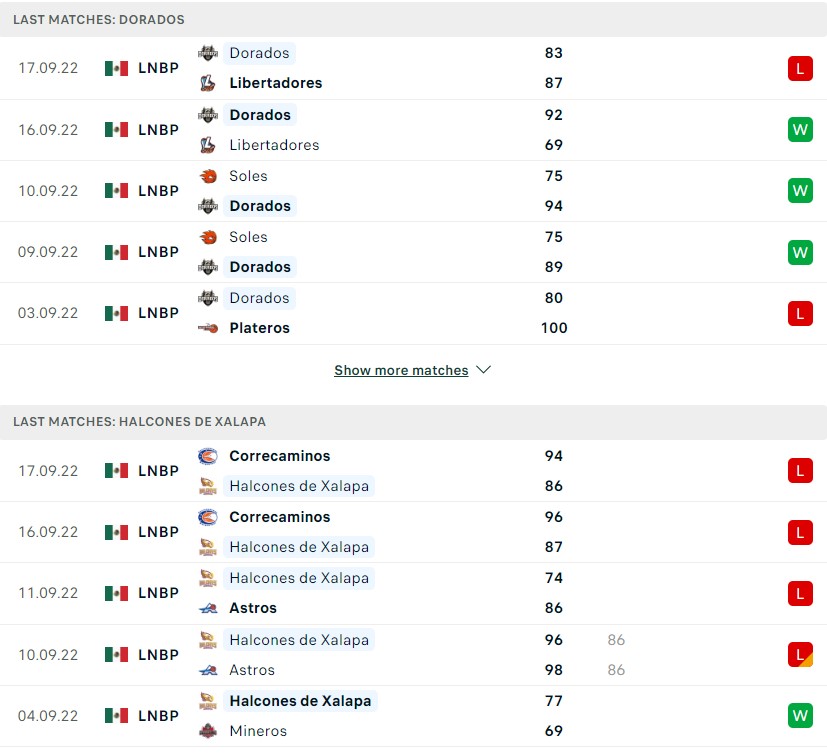Expand the list with Show more matches

click(x=401, y=370)
